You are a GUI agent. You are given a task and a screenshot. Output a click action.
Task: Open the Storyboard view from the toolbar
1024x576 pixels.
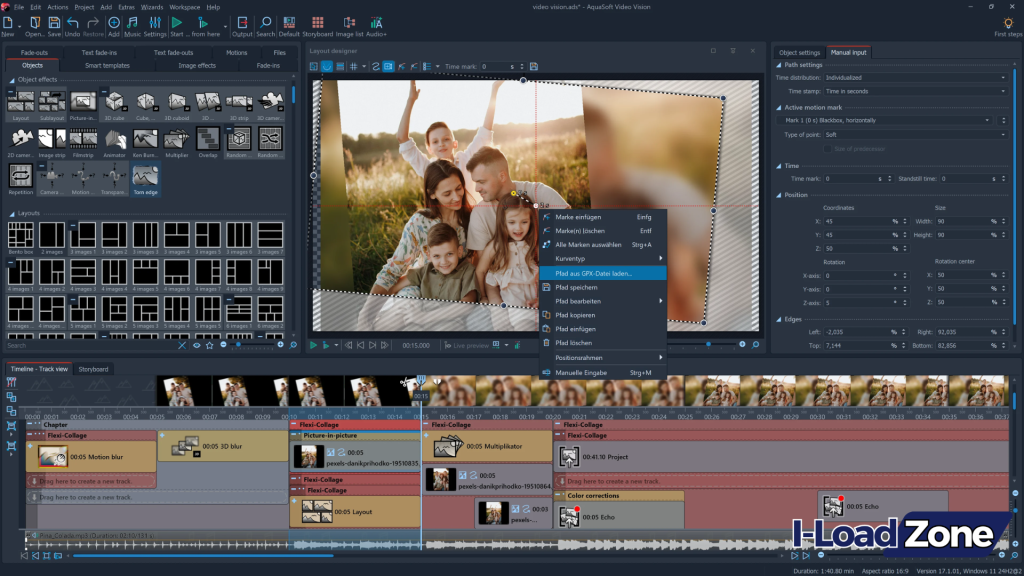[x=318, y=22]
